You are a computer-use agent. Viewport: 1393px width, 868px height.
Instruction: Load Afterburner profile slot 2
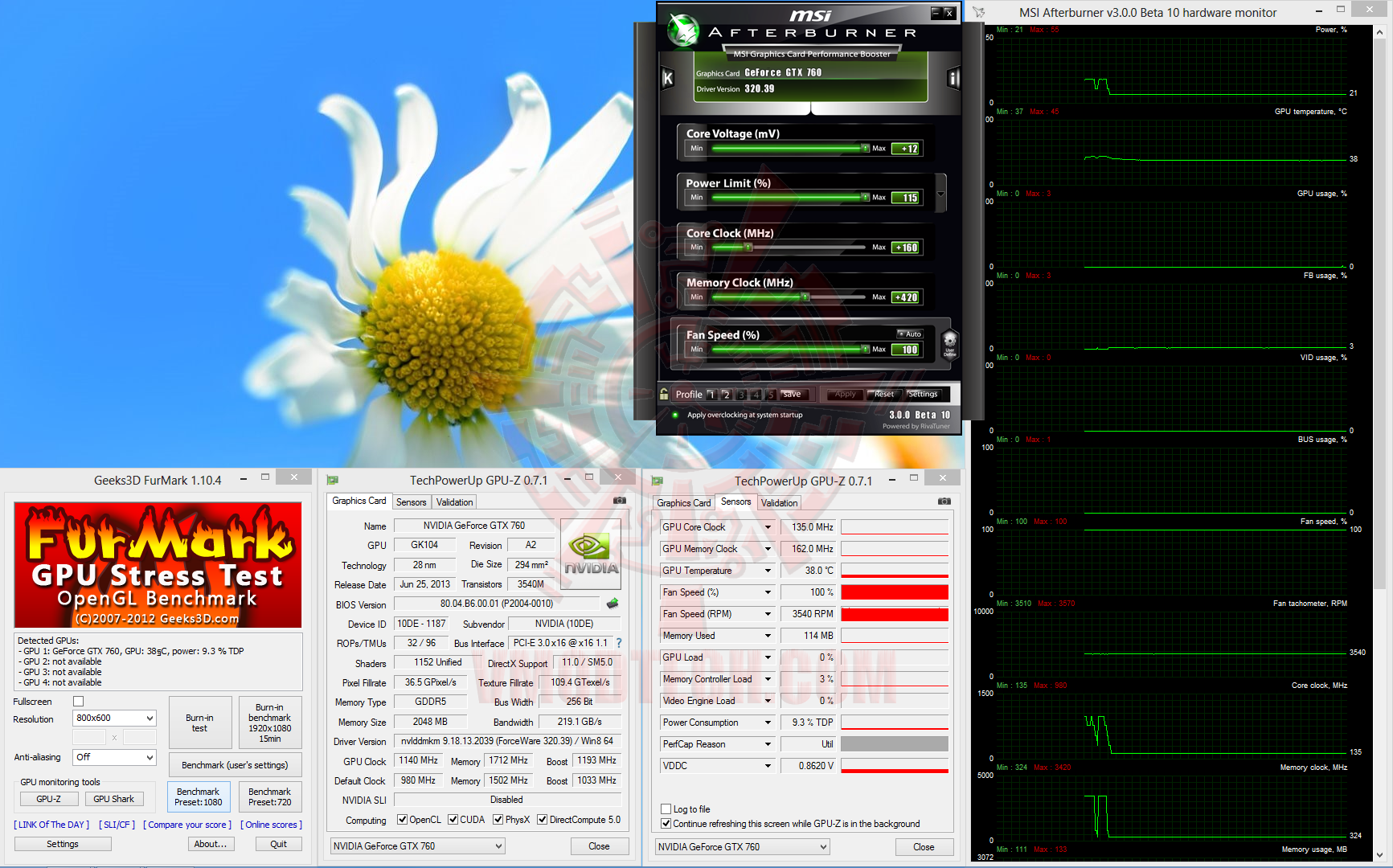point(727,395)
